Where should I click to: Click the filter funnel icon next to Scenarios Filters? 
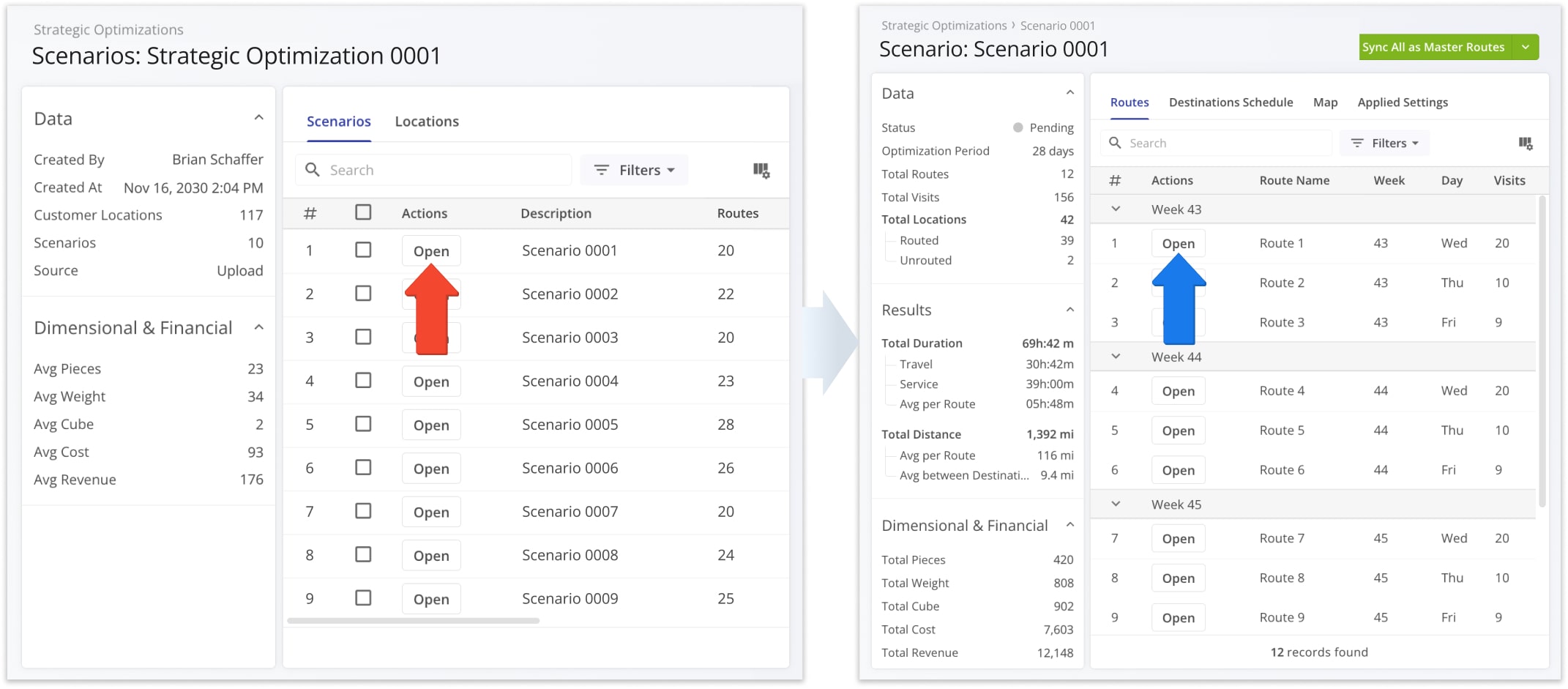pos(602,169)
